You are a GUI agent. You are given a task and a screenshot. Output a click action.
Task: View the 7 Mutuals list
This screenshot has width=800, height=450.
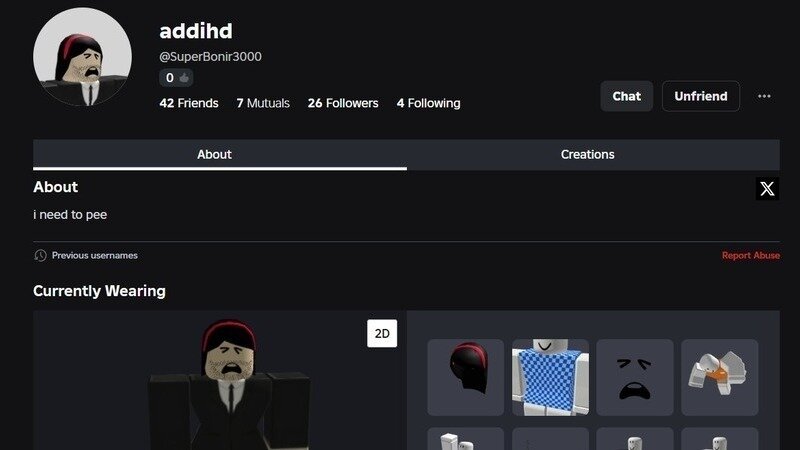[263, 103]
